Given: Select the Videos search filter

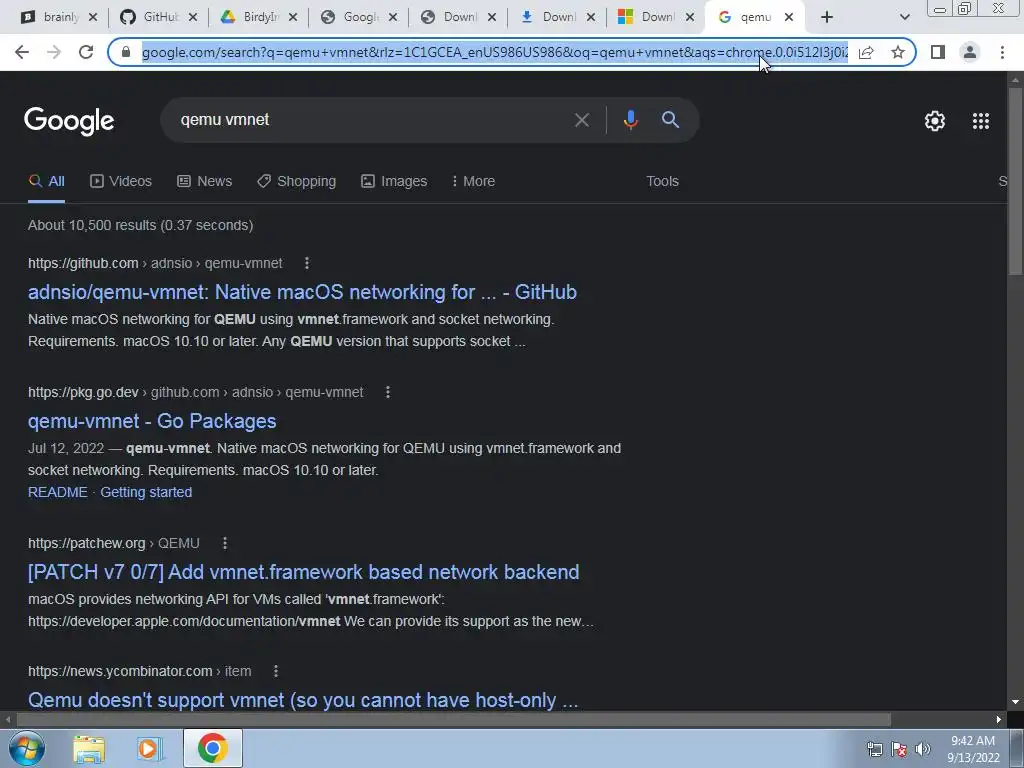Looking at the screenshot, I should click(x=121, y=181).
